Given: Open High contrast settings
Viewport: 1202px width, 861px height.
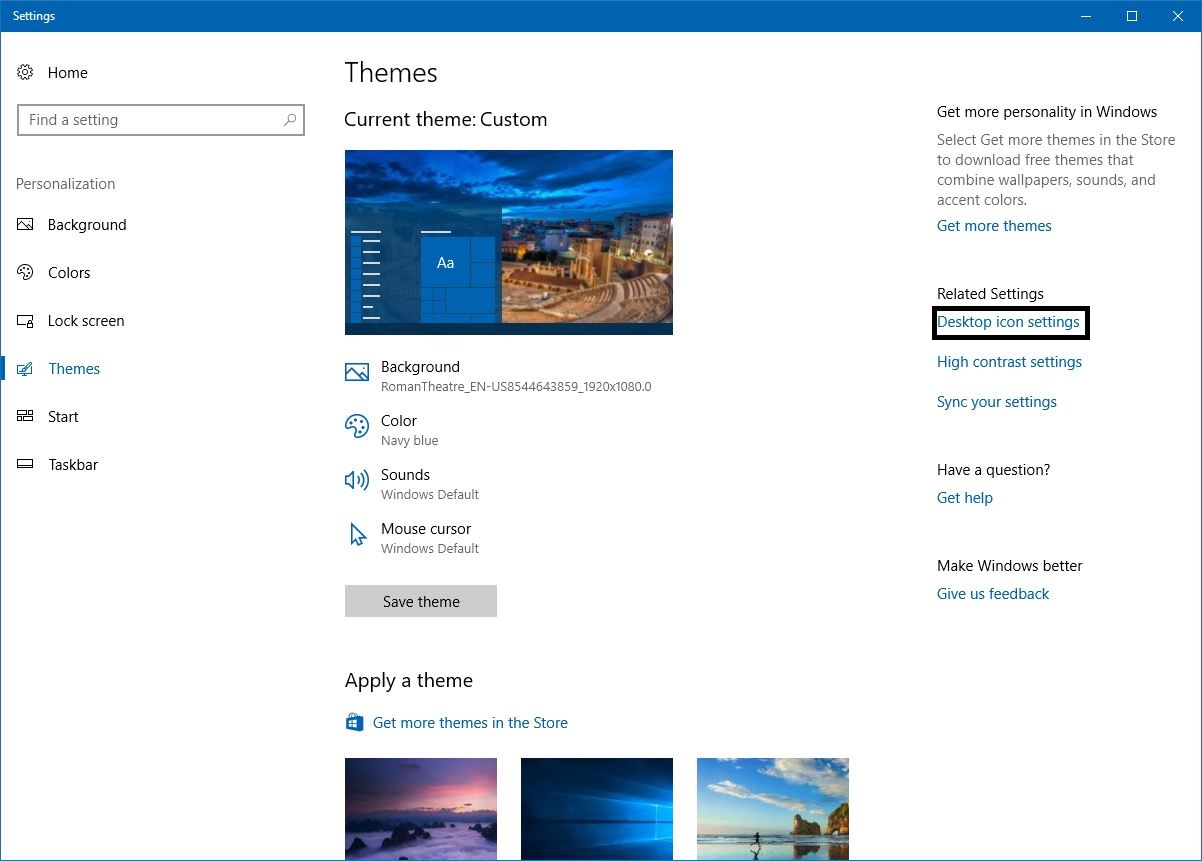Looking at the screenshot, I should 1009,361.
